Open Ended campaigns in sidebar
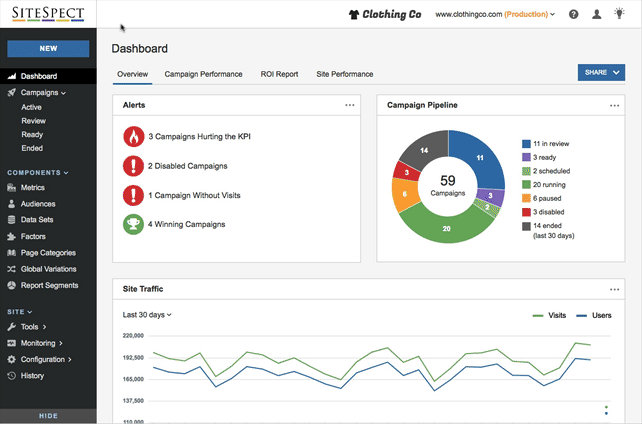Image resolution: width=642 pixels, height=424 pixels. pos(32,148)
